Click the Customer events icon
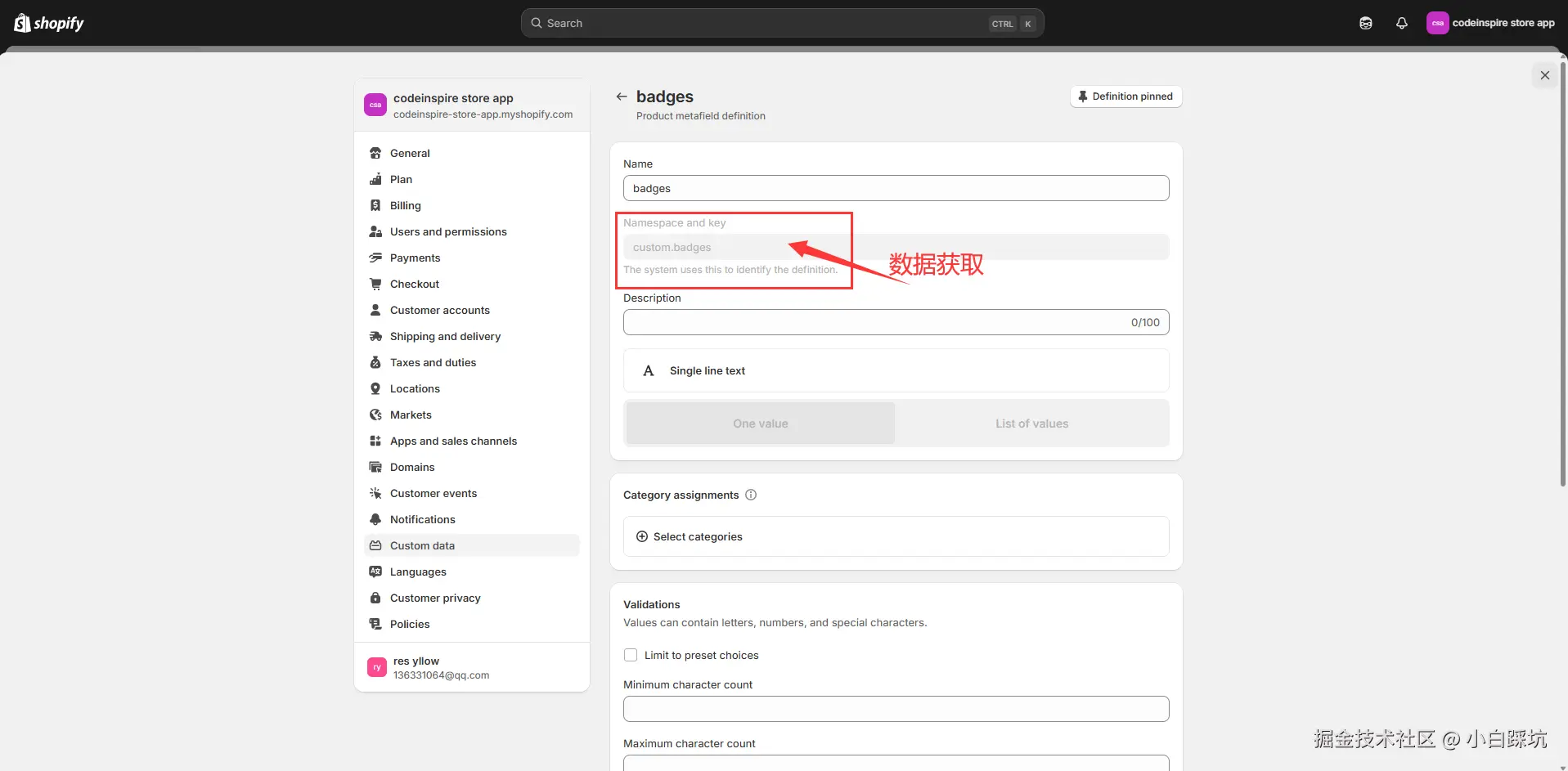The width and height of the screenshot is (1568, 771). (x=375, y=493)
